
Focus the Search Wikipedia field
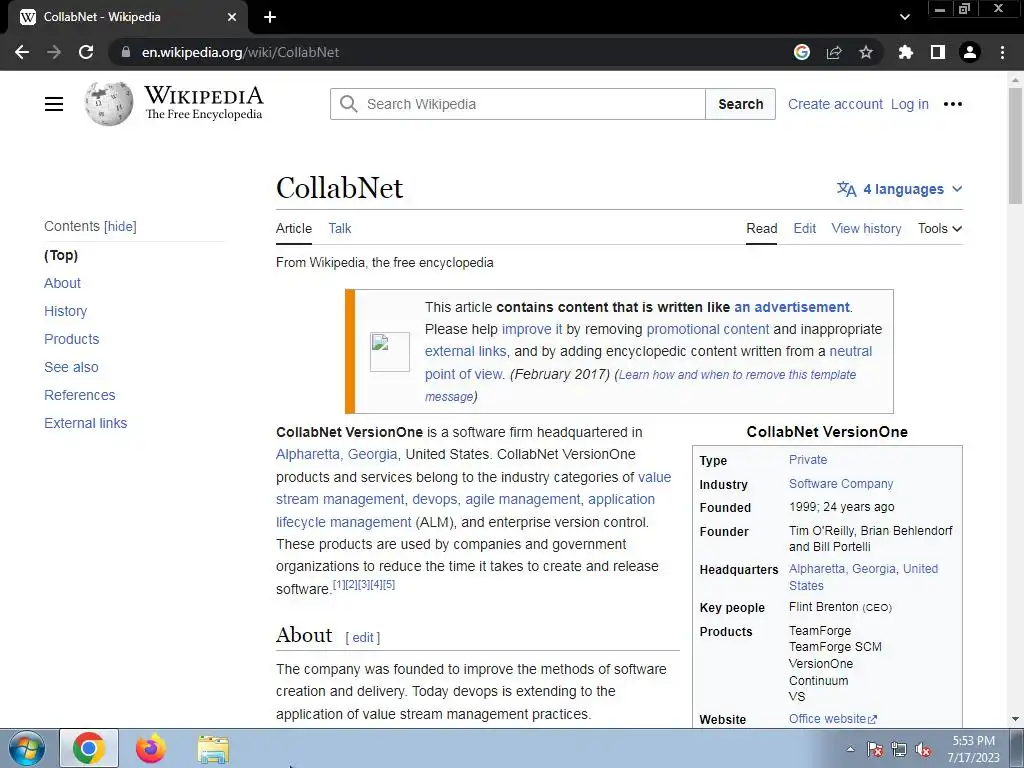[518, 104]
